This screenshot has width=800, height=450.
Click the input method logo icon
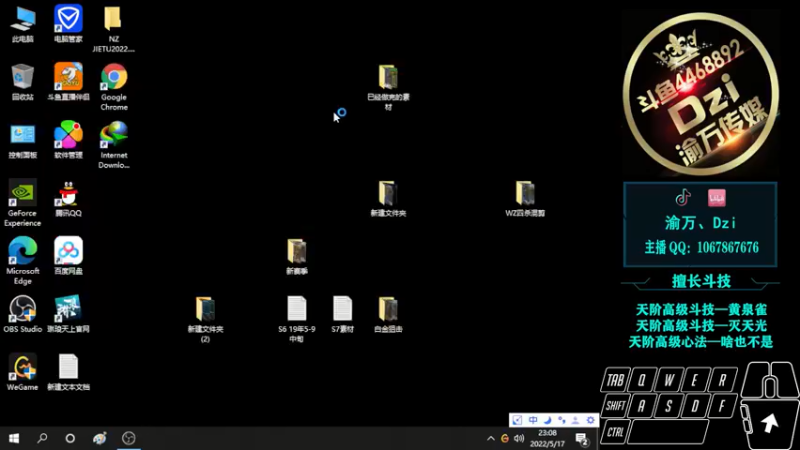(517, 420)
